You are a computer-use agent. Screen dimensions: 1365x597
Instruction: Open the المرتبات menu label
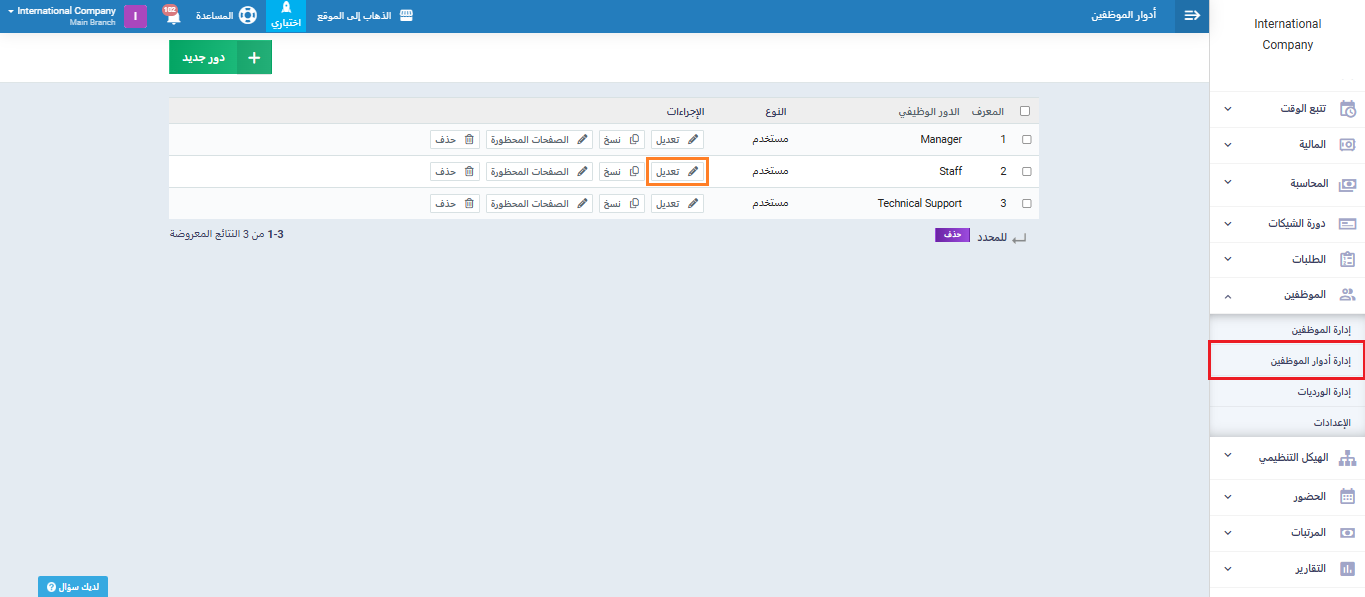tap(1309, 533)
